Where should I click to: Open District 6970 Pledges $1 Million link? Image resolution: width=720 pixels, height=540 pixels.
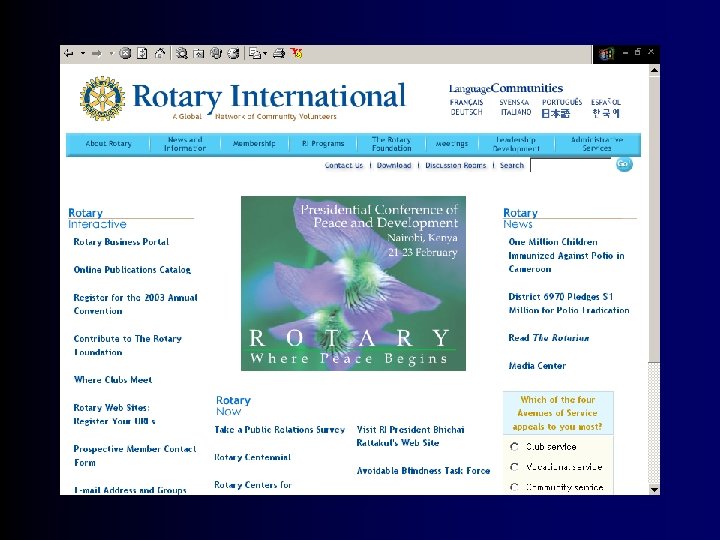(568, 304)
